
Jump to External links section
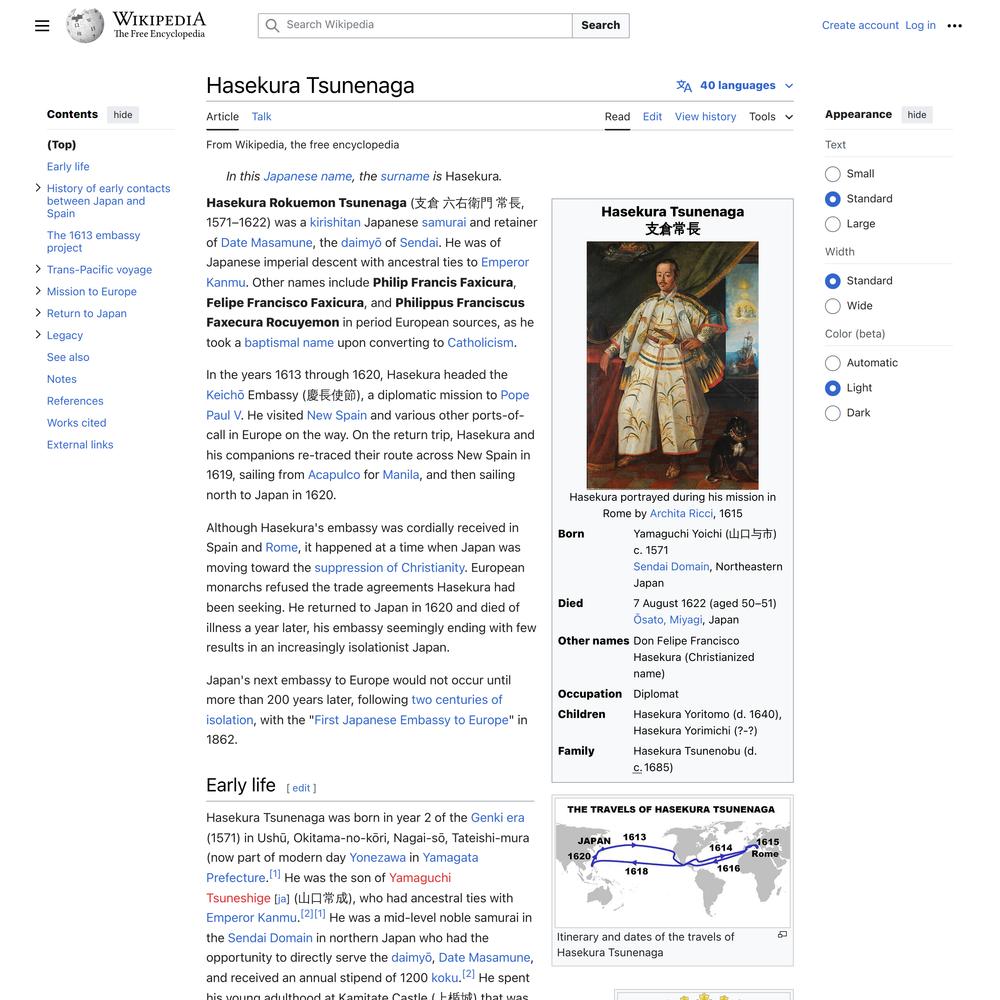point(80,445)
